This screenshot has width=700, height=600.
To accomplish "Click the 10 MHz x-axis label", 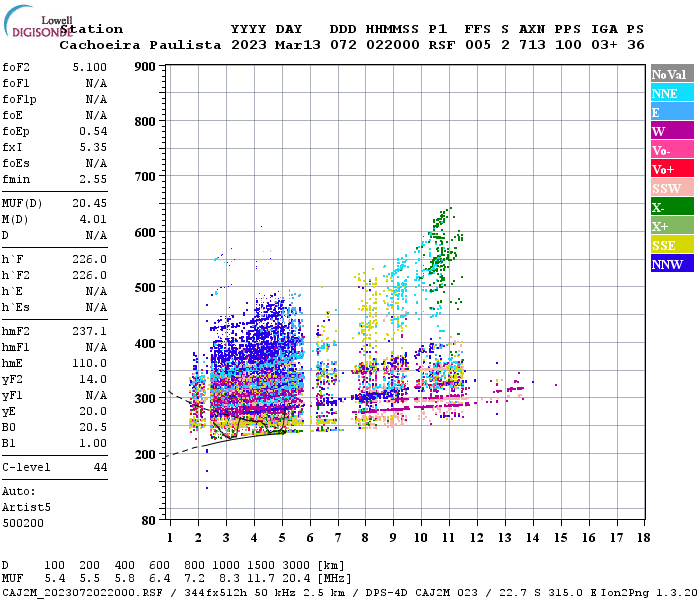I will pyautogui.click(x=421, y=538).
